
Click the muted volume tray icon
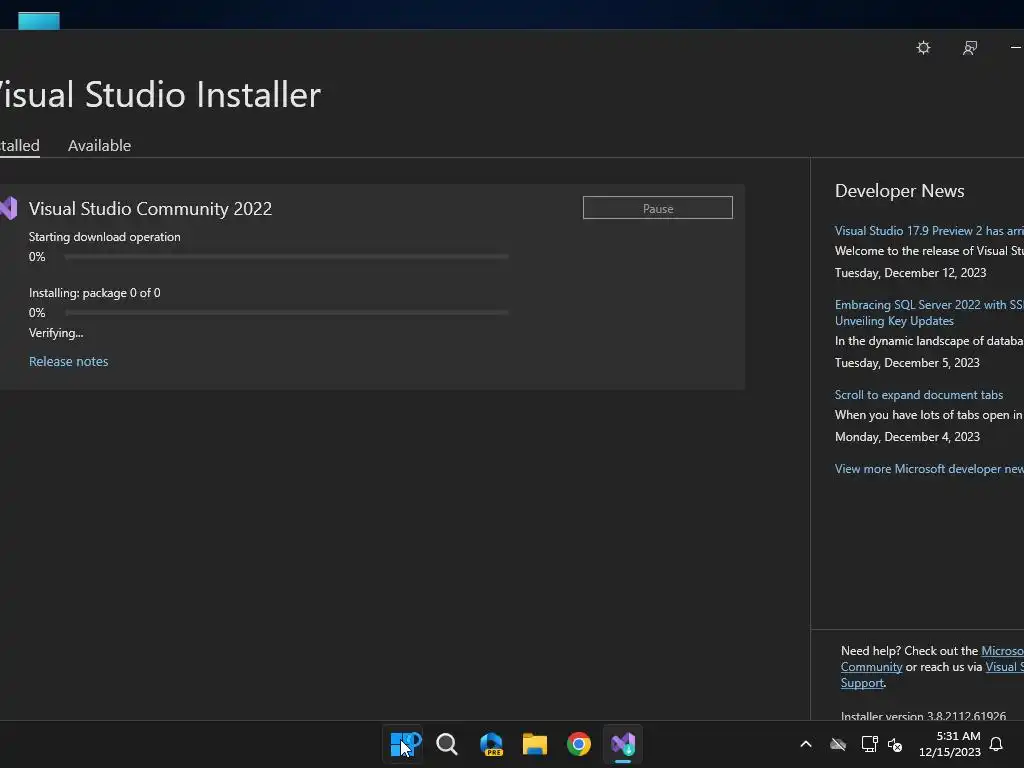pos(895,744)
